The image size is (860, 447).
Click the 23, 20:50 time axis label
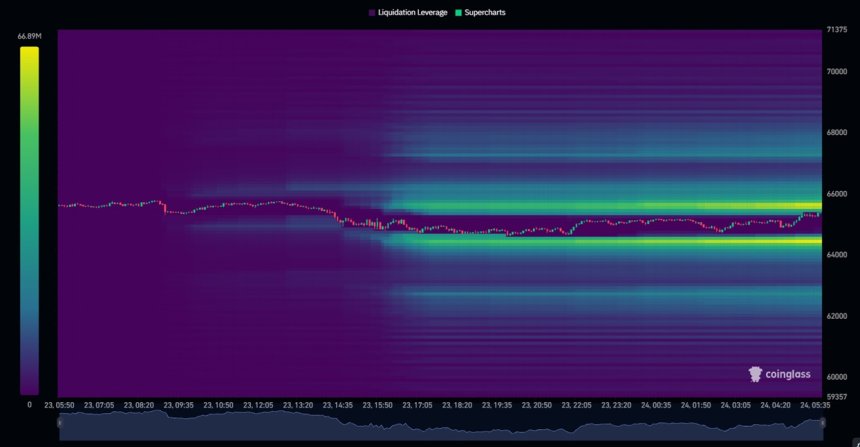pyautogui.click(x=536, y=405)
